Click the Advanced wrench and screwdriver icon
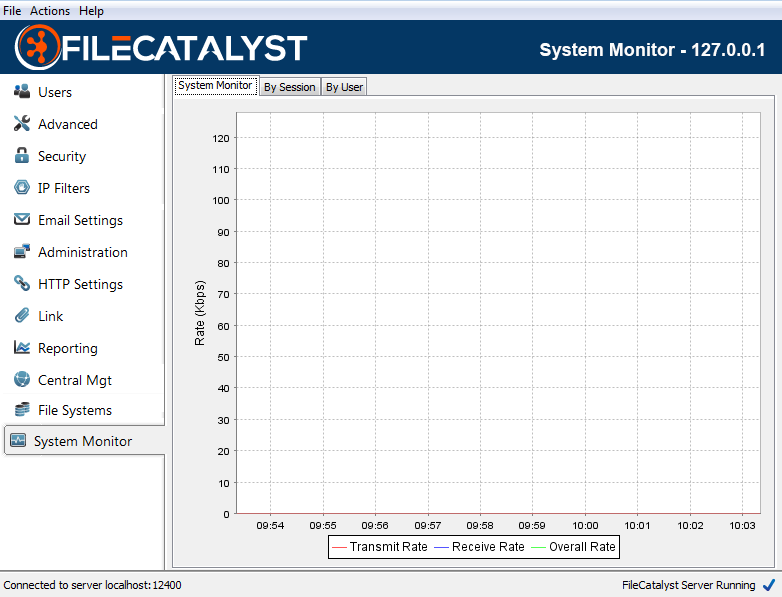This screenshot has height=597, width=782. [x=22, y=123]
